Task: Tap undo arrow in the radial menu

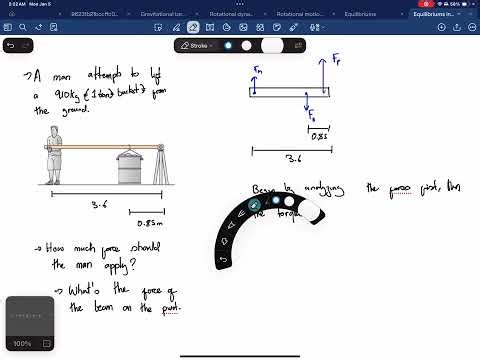Action: click(224, 259)
